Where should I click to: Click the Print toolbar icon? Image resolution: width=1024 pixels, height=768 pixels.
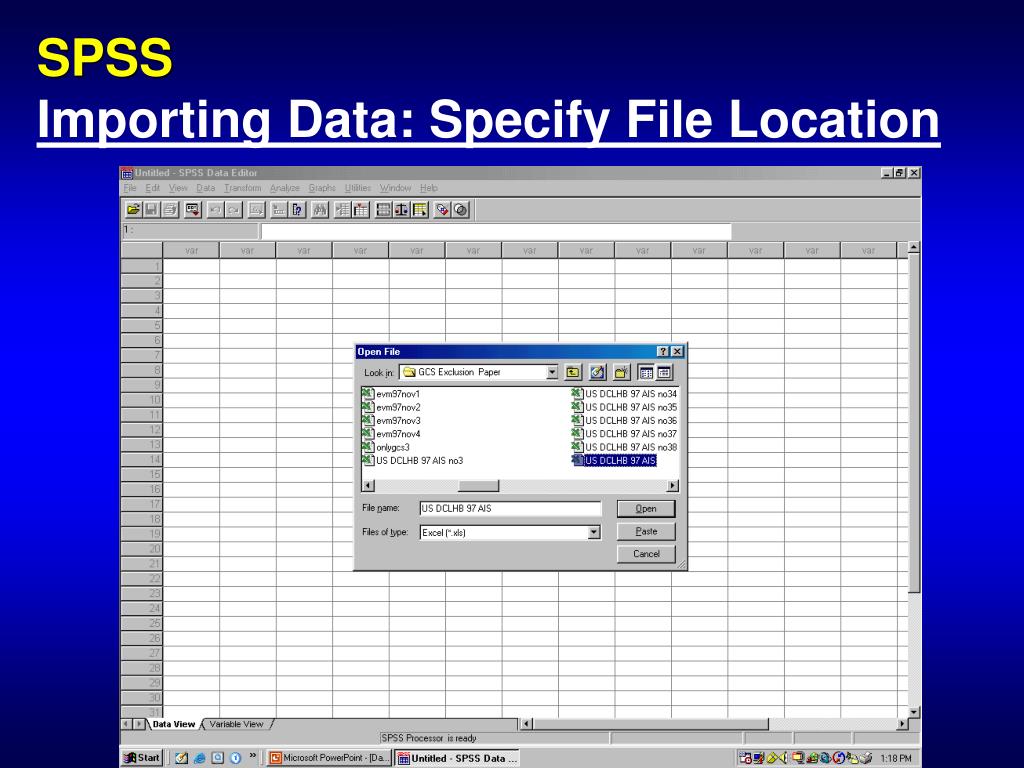170,210
